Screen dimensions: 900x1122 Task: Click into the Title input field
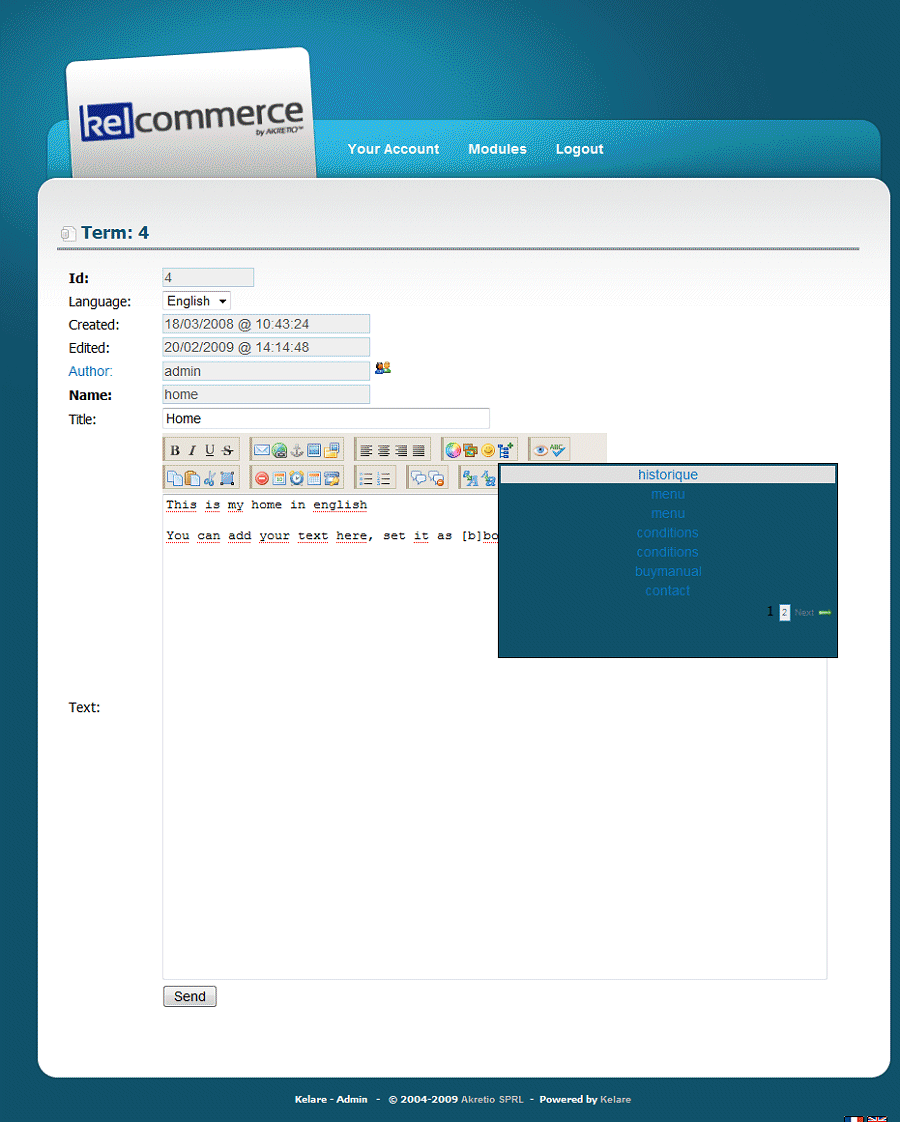[x=326, y=418]
